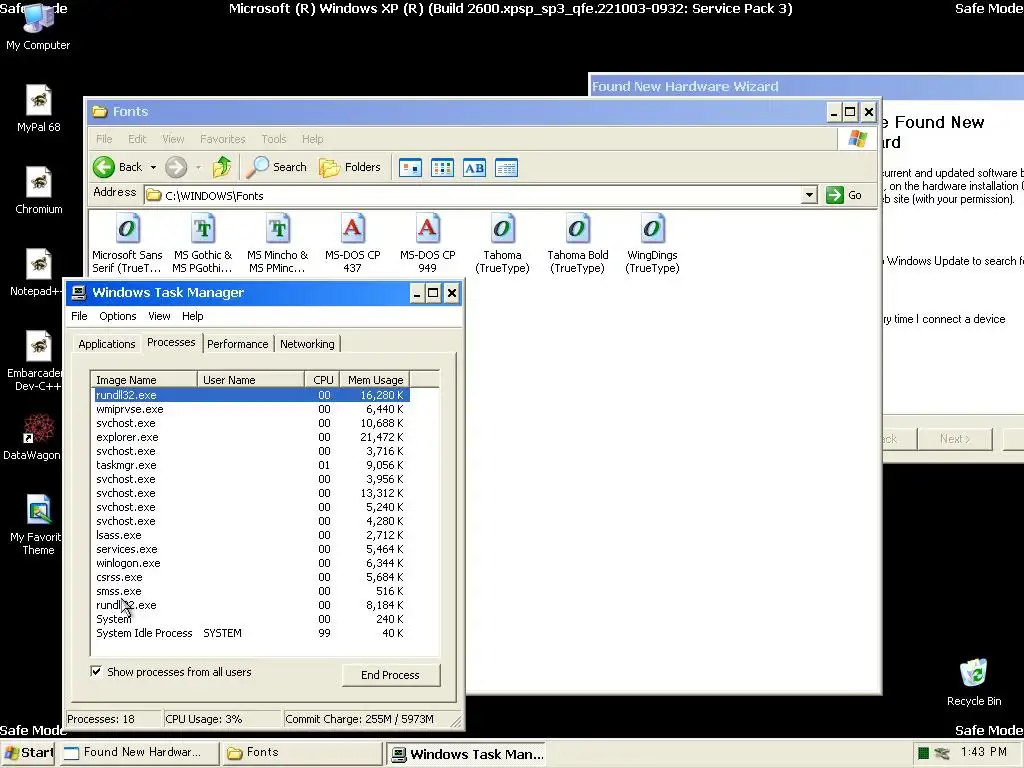Select MS Mincho & MS PMincho font

pos(278,243)
